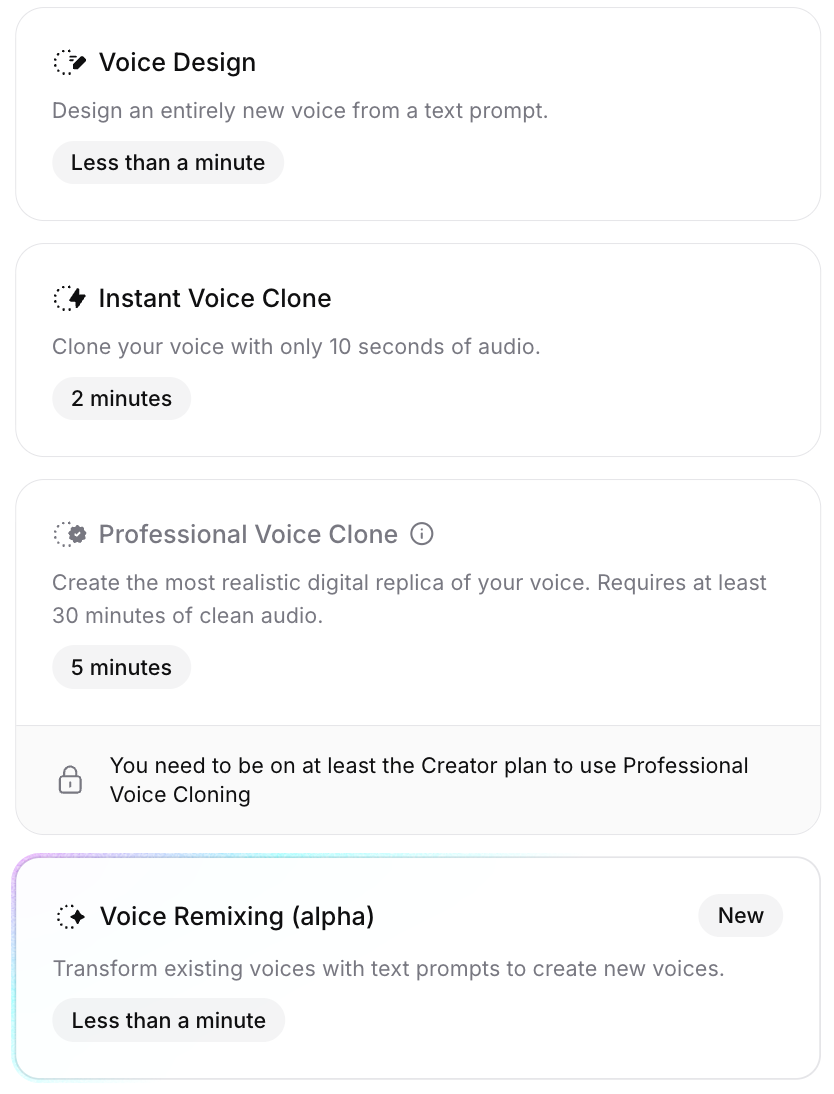Select the Instant Voice Clone lightning icon

[69, 297]
